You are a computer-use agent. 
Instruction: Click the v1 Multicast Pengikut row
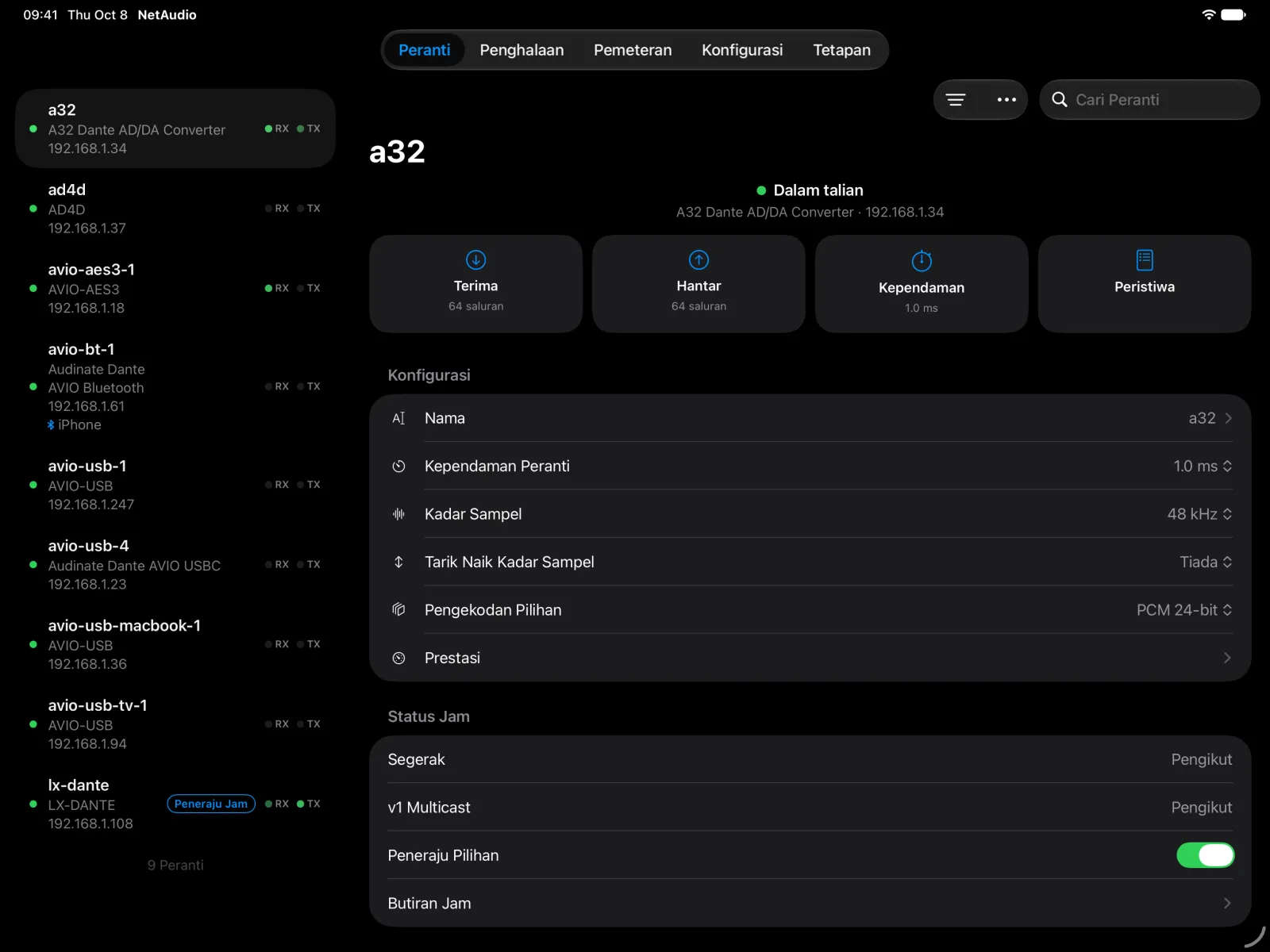810,808
